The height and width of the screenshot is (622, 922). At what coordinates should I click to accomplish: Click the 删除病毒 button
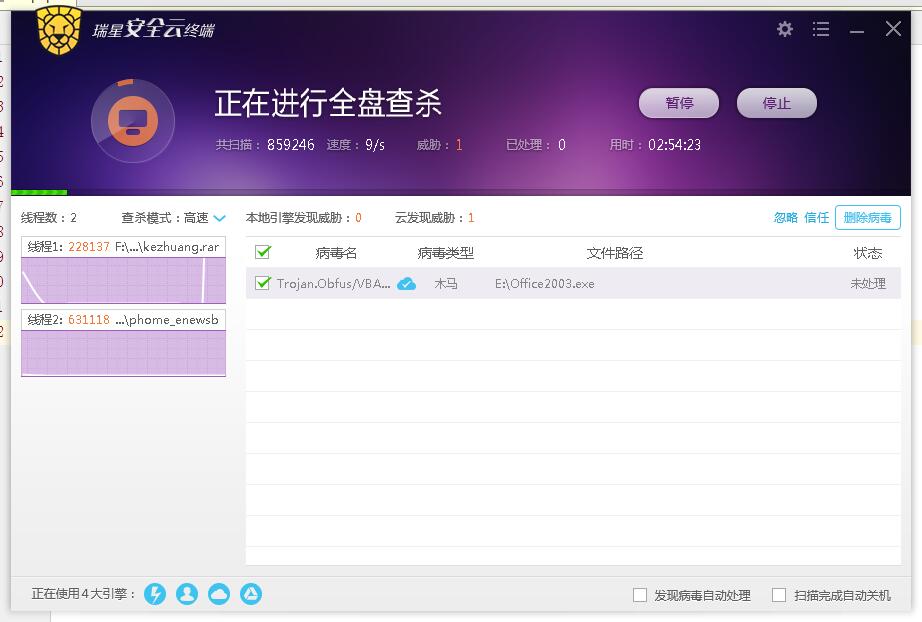(x=867, y=218)
